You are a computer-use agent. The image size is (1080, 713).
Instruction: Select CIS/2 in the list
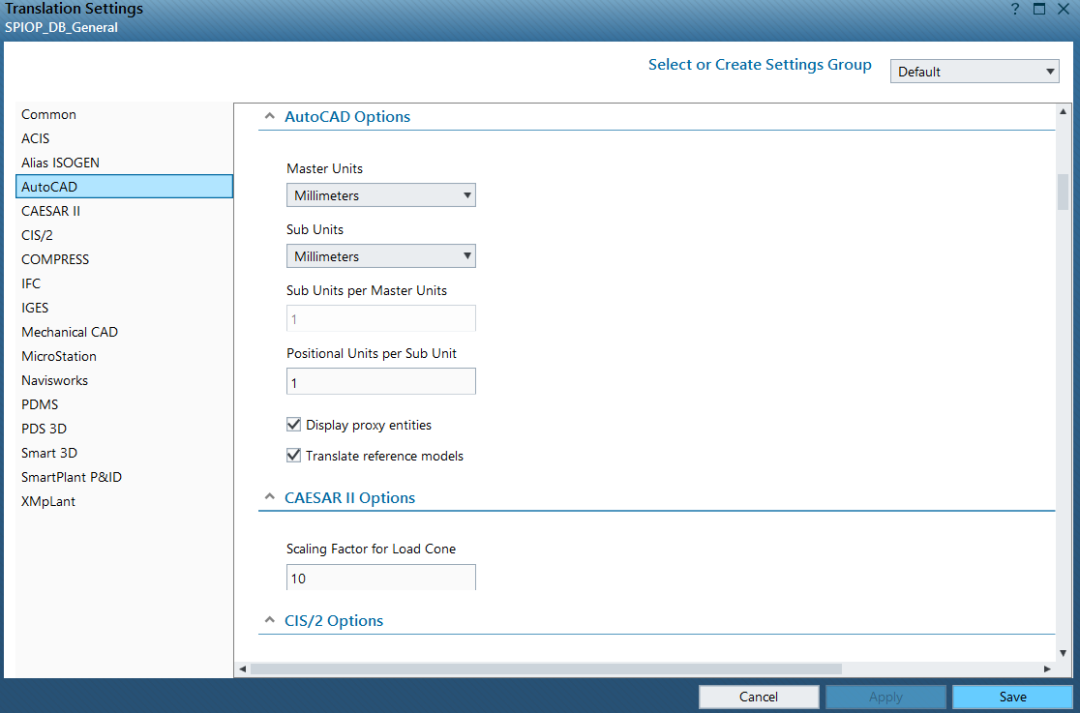pos(124,235)
